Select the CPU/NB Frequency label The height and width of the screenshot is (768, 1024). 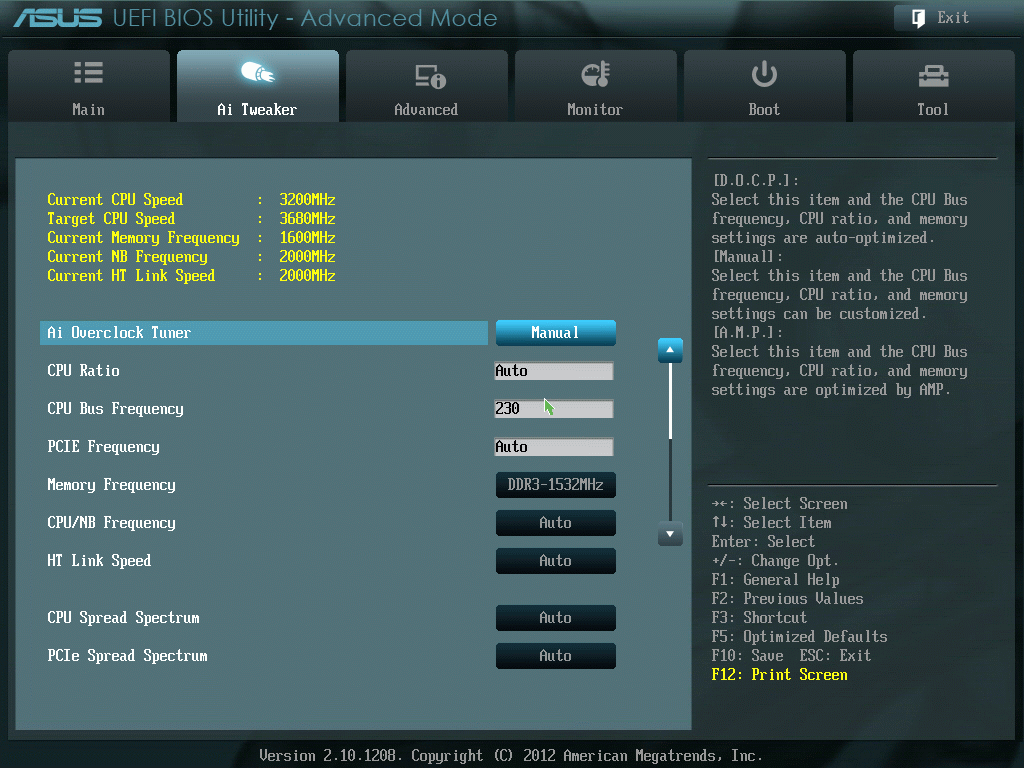[111, 522]
